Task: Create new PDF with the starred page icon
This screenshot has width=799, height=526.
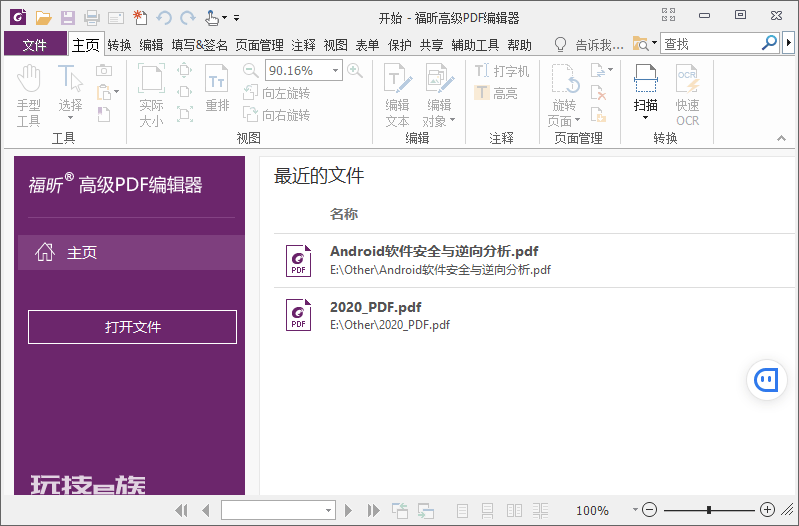Action: tap(140, 18)
